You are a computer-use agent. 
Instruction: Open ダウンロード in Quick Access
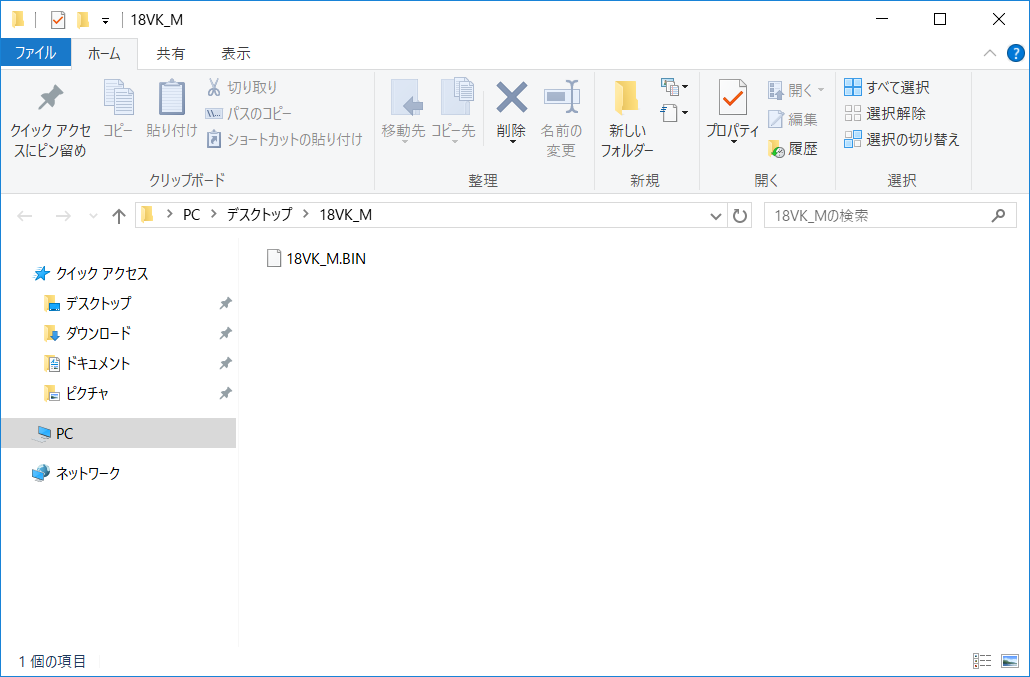pyautogui.click(x=98, y=333)
